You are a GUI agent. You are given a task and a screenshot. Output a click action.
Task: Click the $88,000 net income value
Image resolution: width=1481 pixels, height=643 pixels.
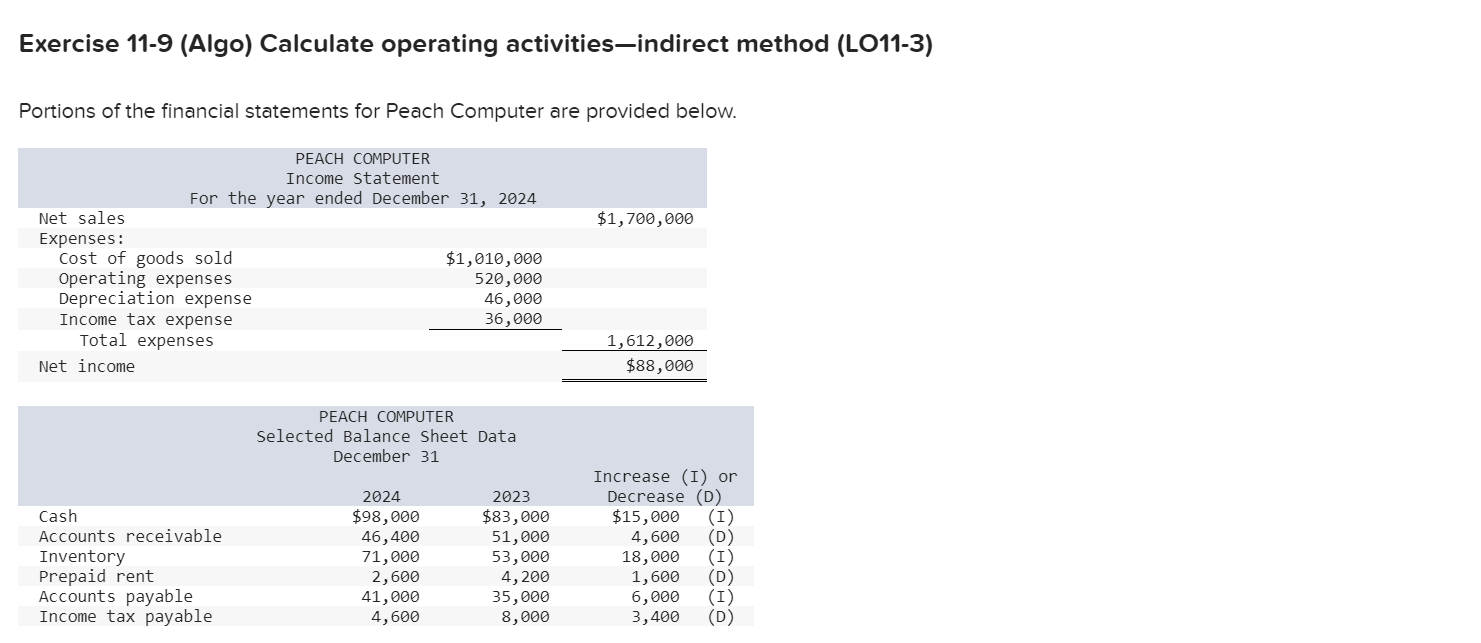660,366
